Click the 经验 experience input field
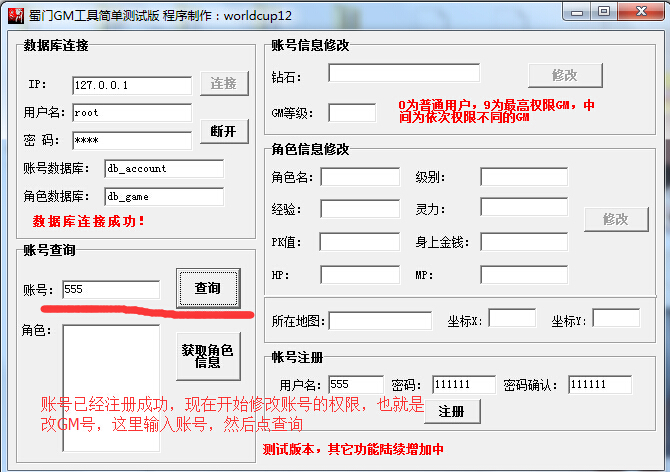Image resolution: width=670 pixels, height=472 pixels. point(359,209)
